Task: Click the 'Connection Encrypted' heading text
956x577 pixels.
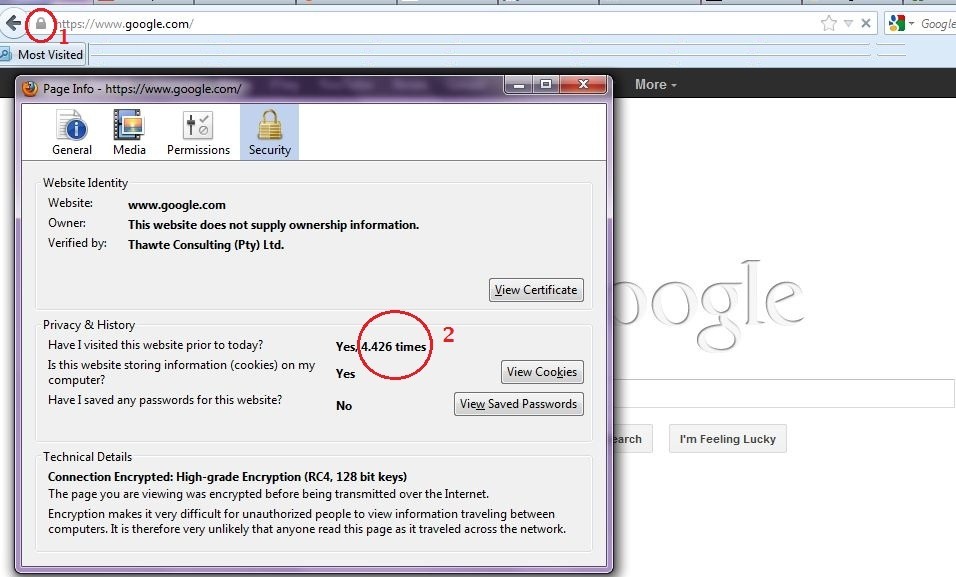Action: 227,477
